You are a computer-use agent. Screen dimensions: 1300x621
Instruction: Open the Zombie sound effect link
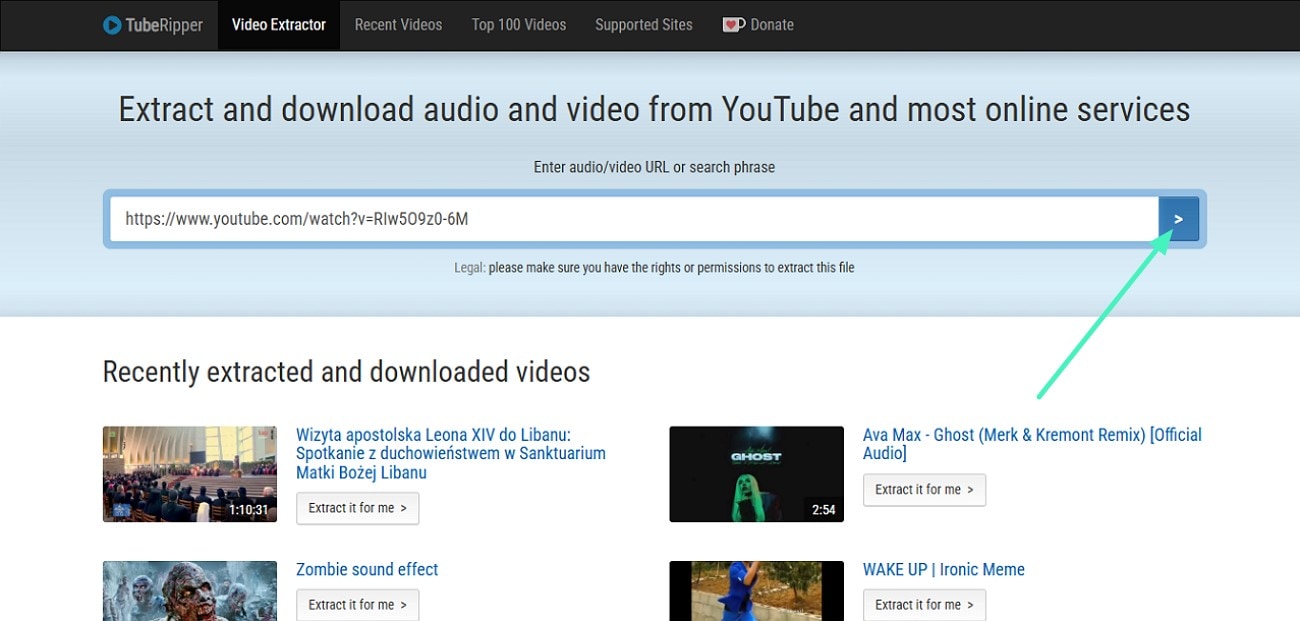point(367,569)
